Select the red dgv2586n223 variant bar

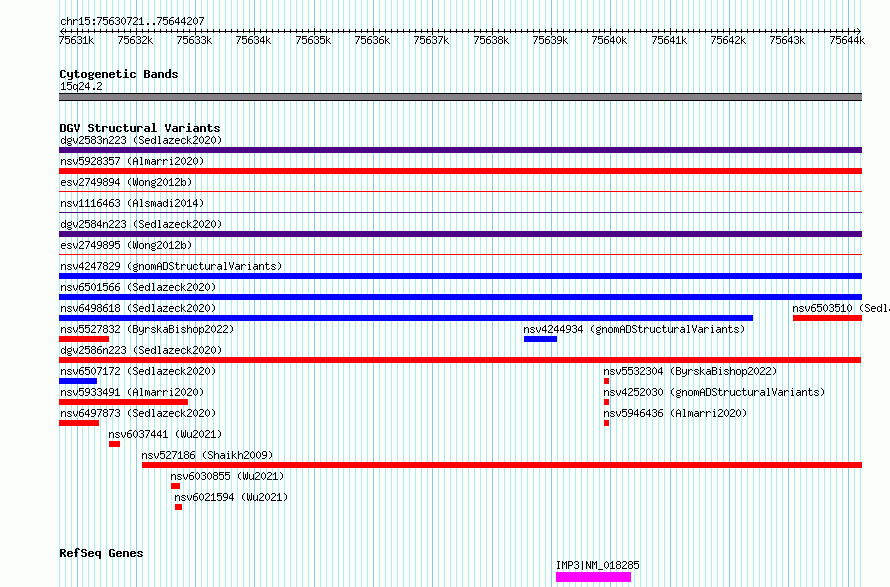[460, 360]
